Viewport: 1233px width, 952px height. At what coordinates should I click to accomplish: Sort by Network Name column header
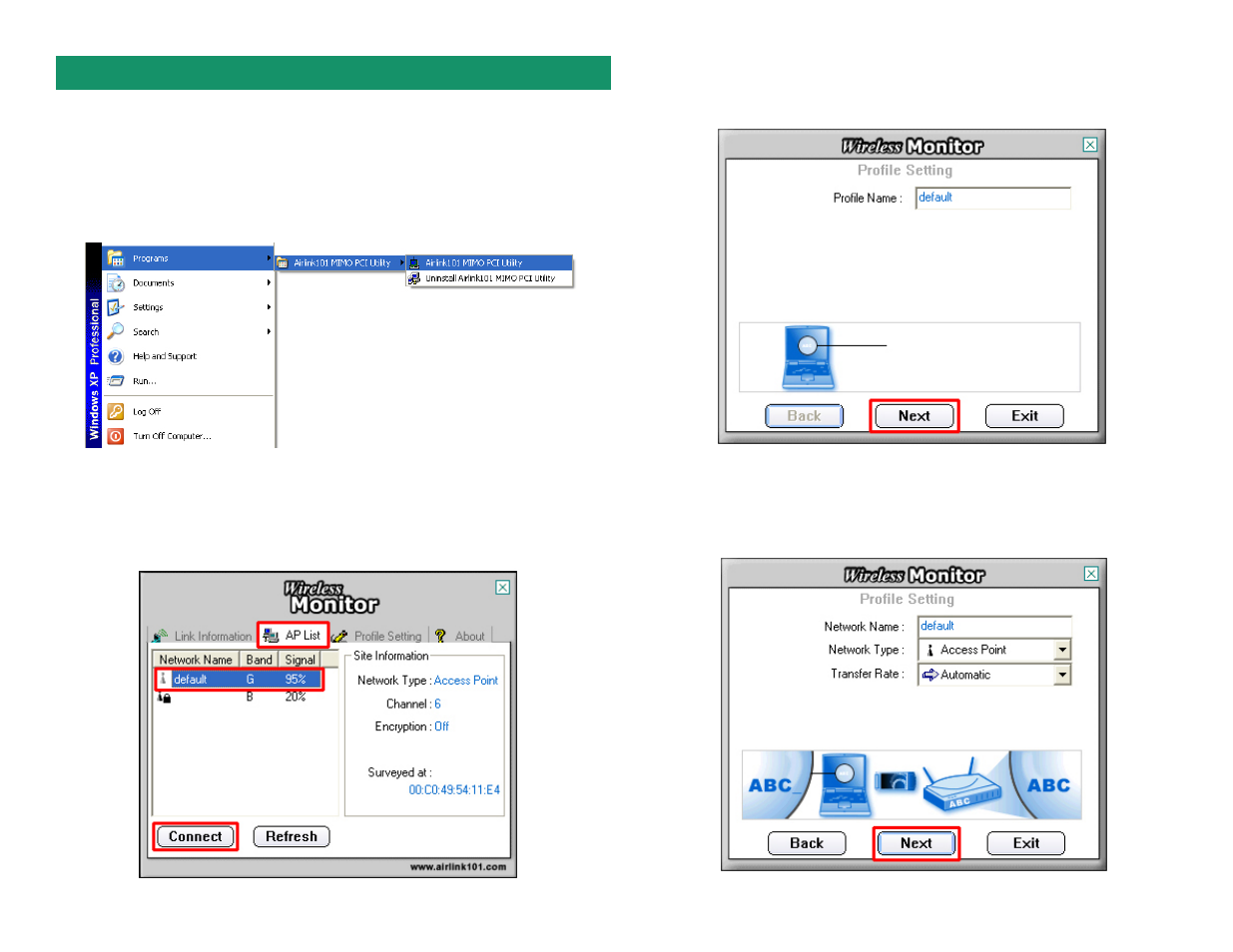tap(196, 660)
